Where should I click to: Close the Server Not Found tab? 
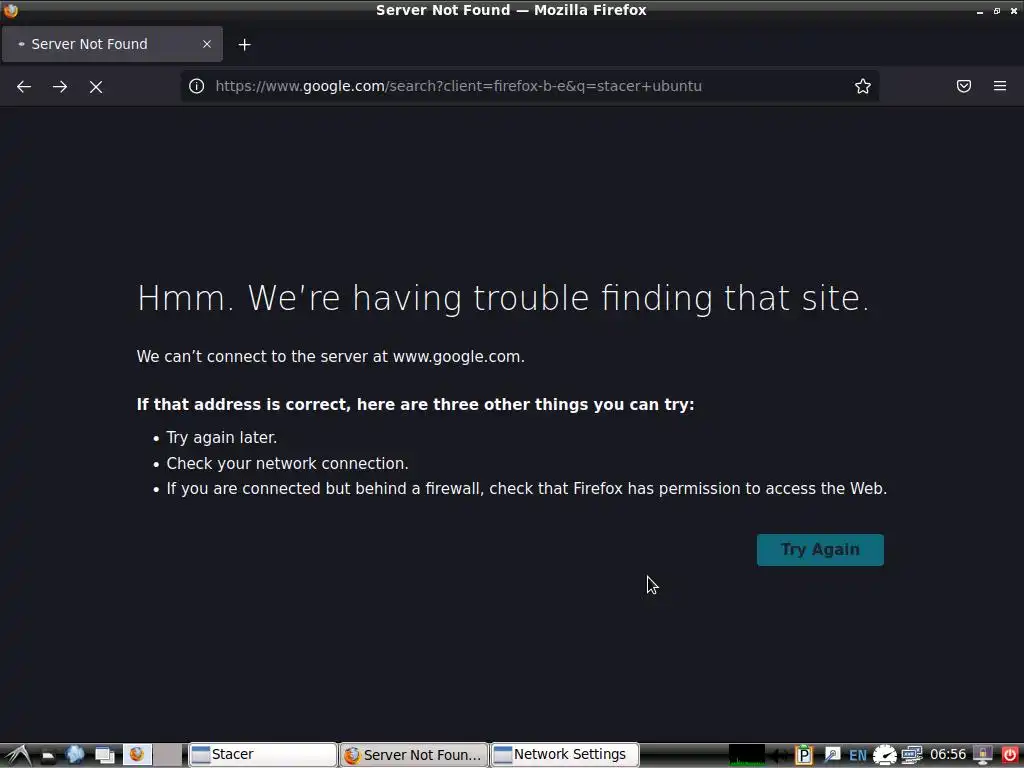coord(207,44)
